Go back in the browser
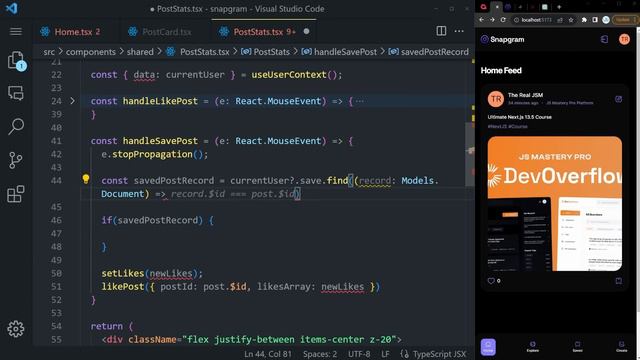Image resolution: width=640 pixels, height=360 pixels. [482, 20]
